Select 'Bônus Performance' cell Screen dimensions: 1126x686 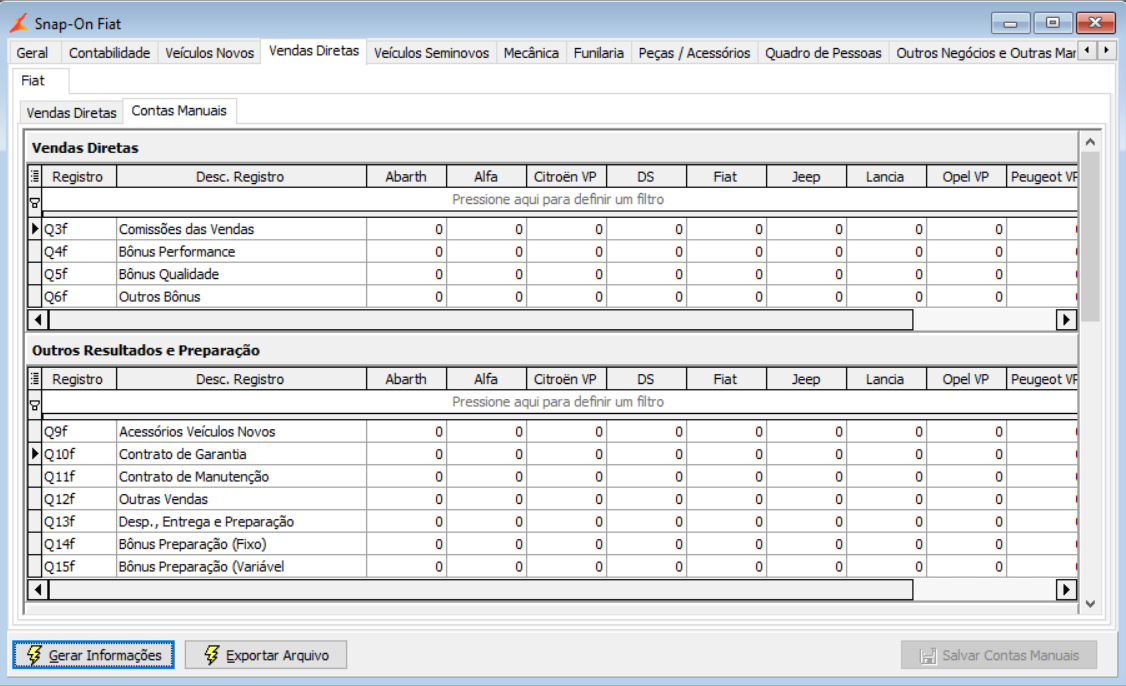tap(241, 251)
